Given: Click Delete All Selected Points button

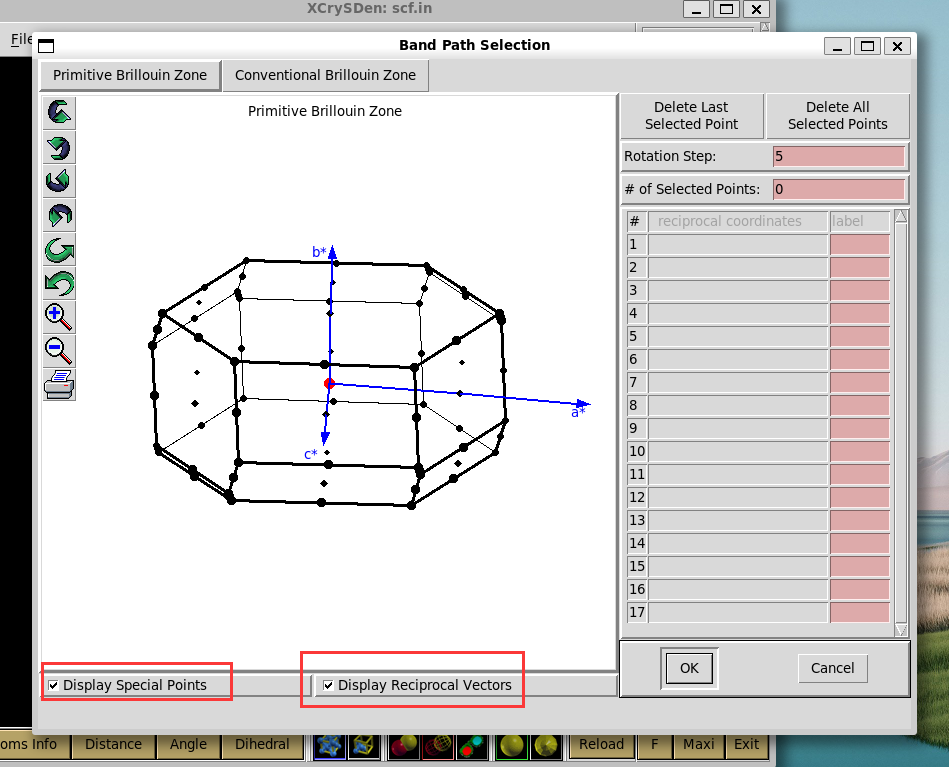Looking at the screenshot, I should tap(838, 116).
